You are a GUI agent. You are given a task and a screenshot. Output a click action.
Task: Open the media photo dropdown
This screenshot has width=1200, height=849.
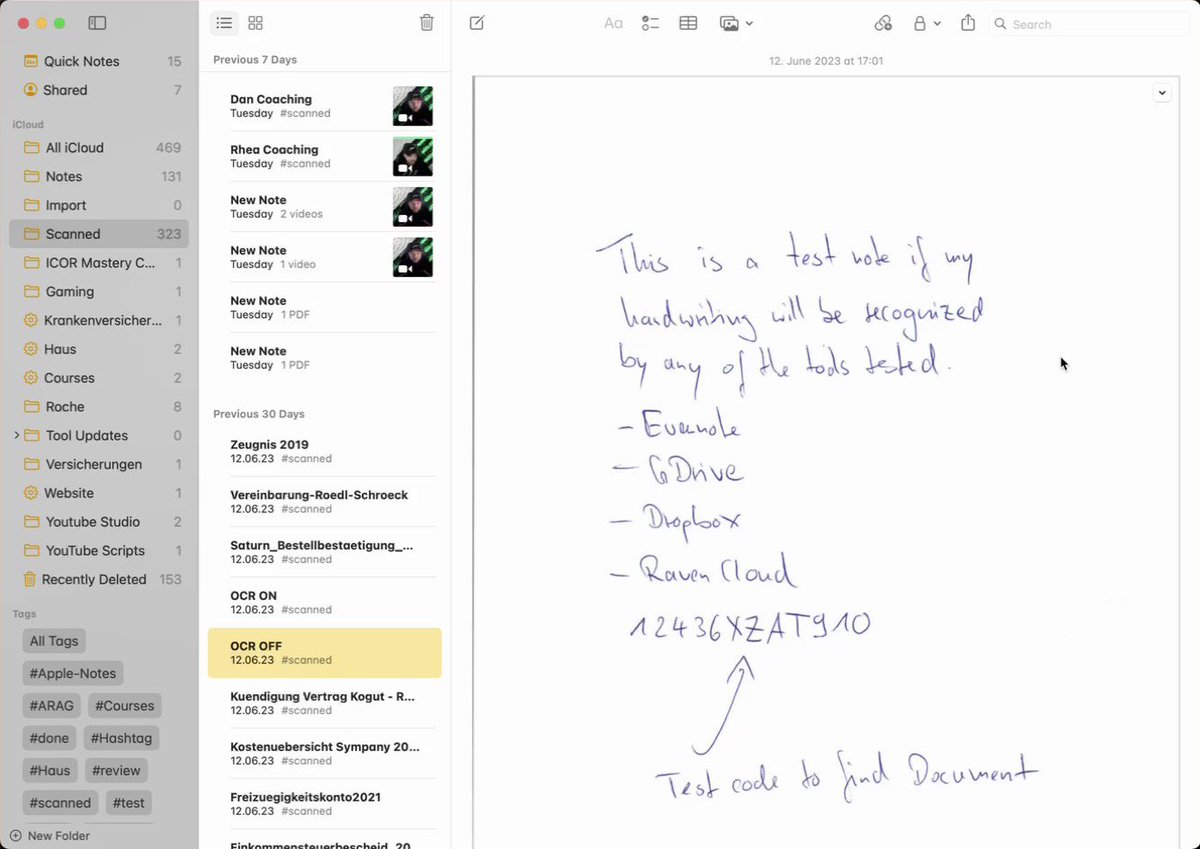click(736, 23)
